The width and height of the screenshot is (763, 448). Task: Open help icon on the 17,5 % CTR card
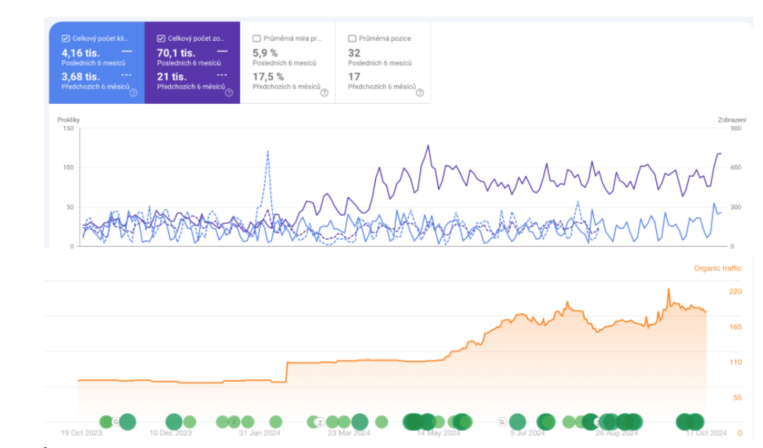[x=324, y=92]
